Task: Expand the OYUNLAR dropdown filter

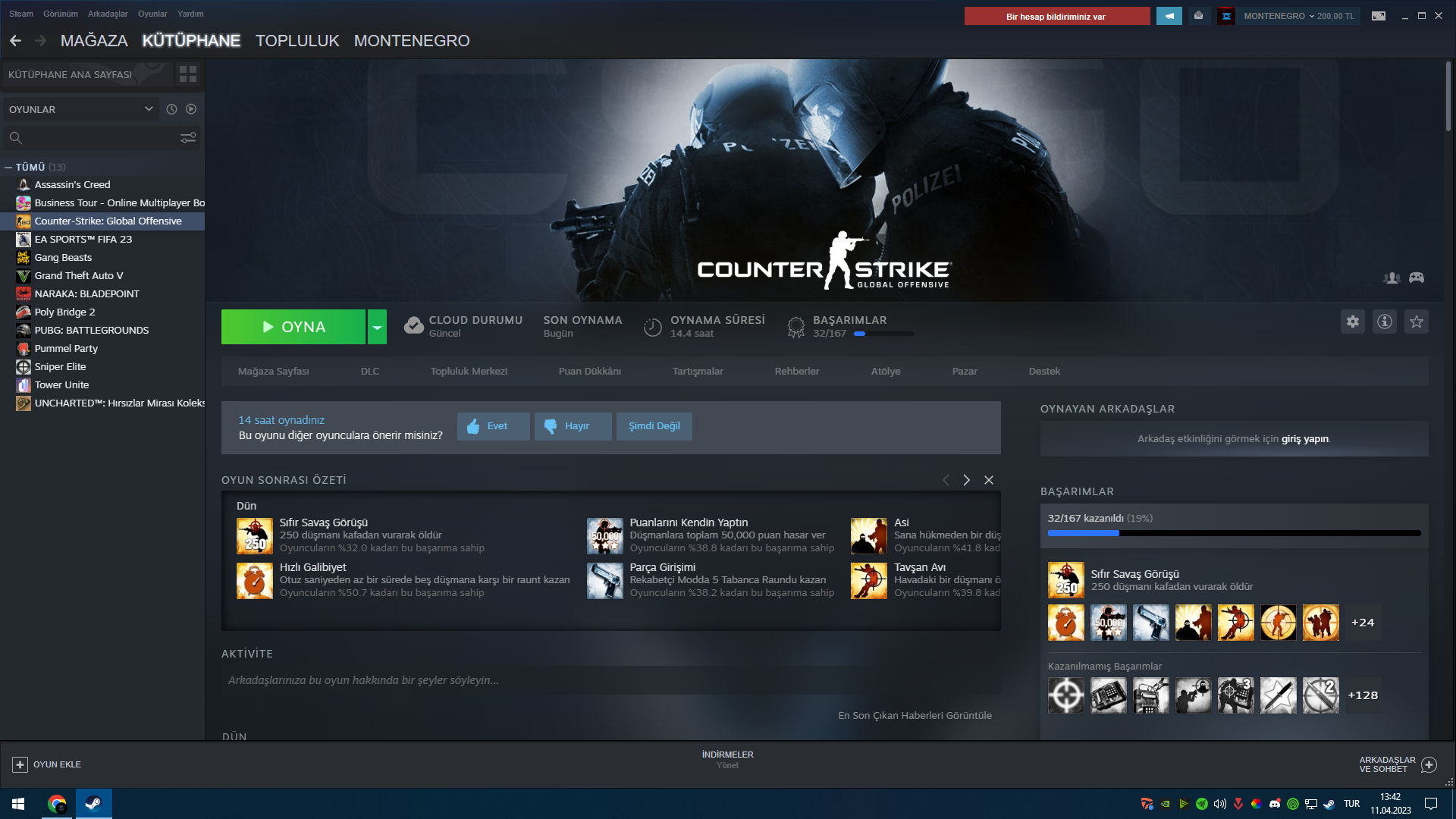Action: click(149, 109)
